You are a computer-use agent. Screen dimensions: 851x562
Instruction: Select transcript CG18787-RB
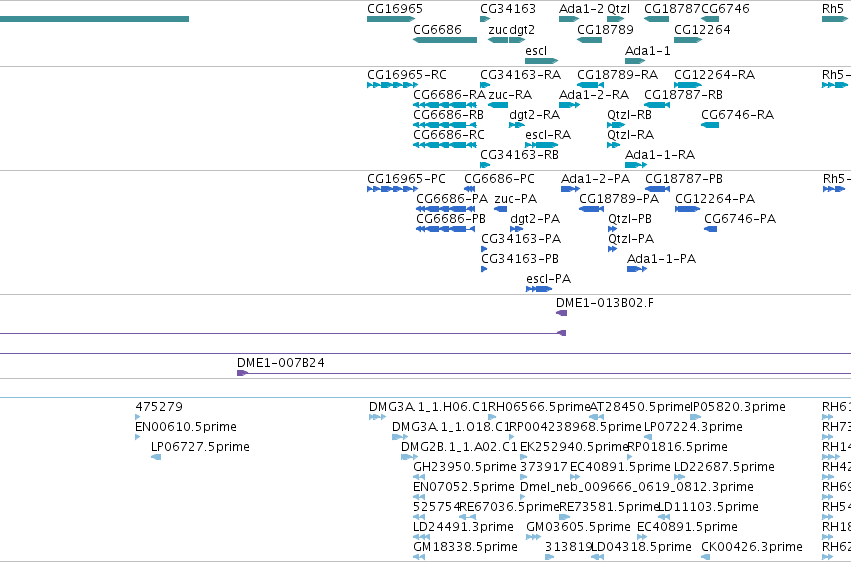657,105
